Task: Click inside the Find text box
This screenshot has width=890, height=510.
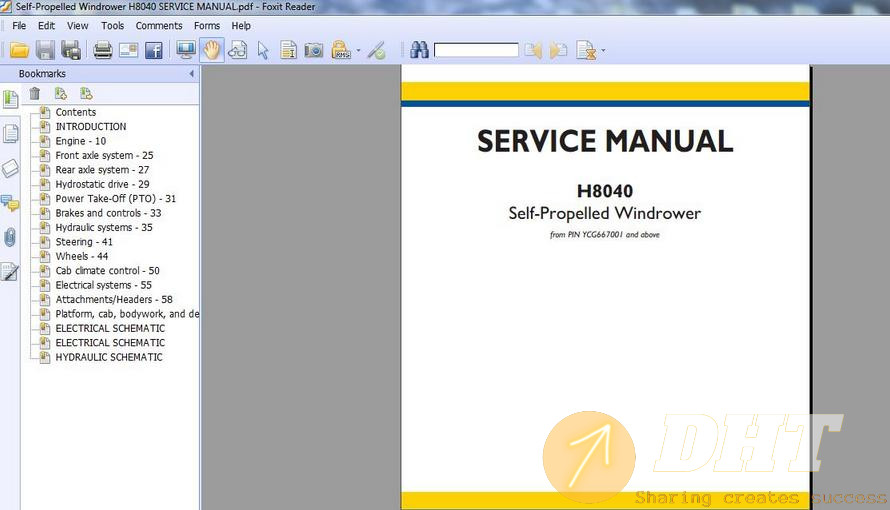Action: pyautogui.click(x=476, y=50)
